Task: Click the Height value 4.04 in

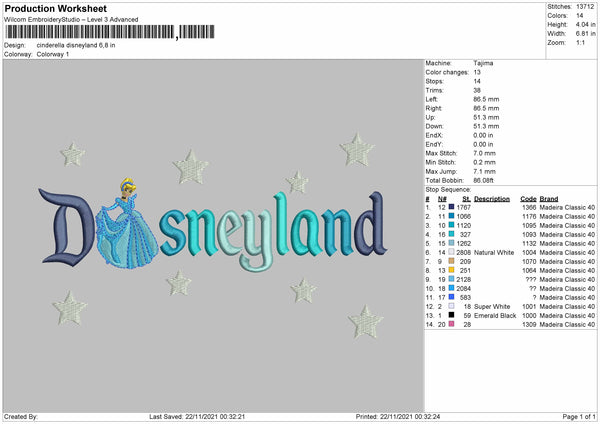Action: [585, 24]
